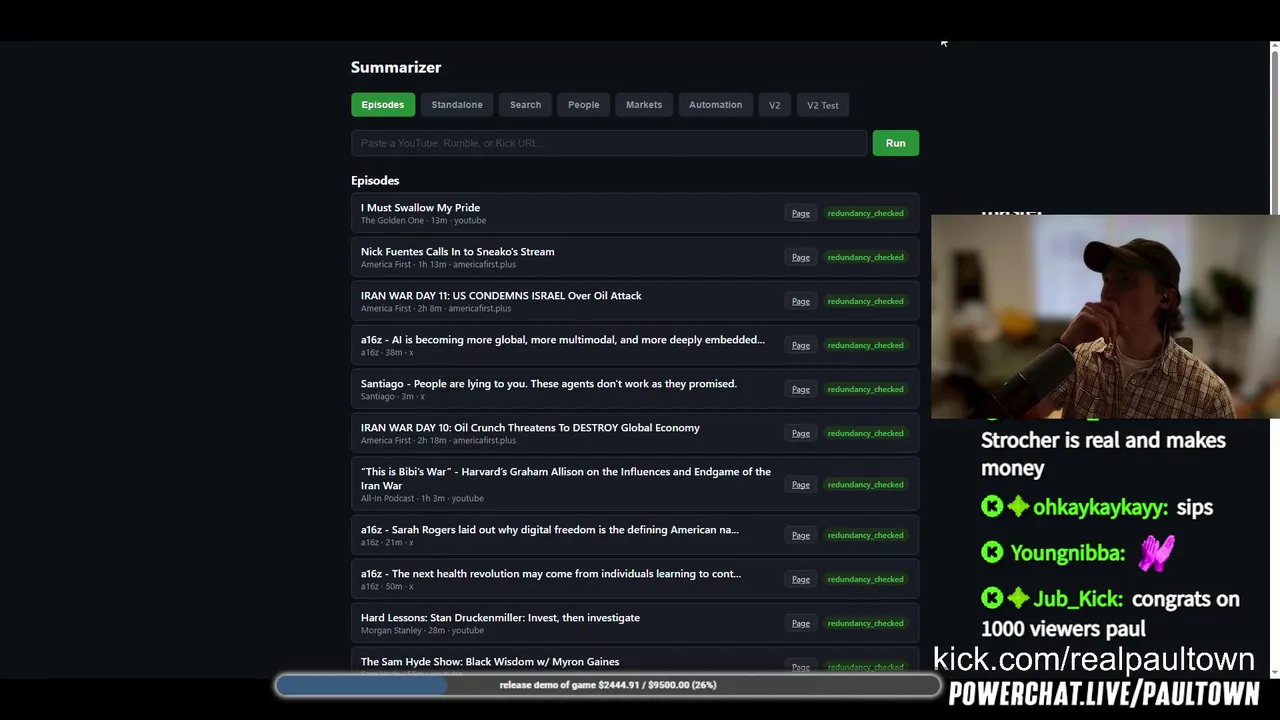This screenshot has height=720, width=1280.
Task: Select IRAN WAR DAY 11: US CONDEMNS ISRAEL title
Action: (501, 296)
